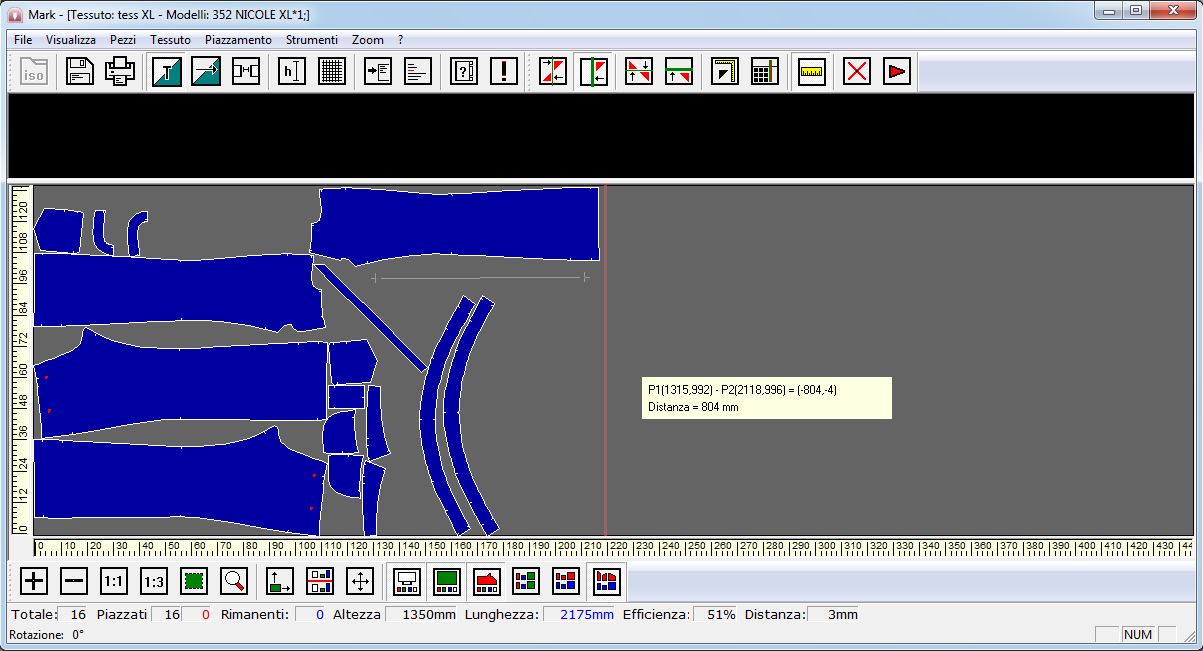Open the Tessuto menu
The height and width of the screenshot is (651, 1203).
(x=170, y=40)
